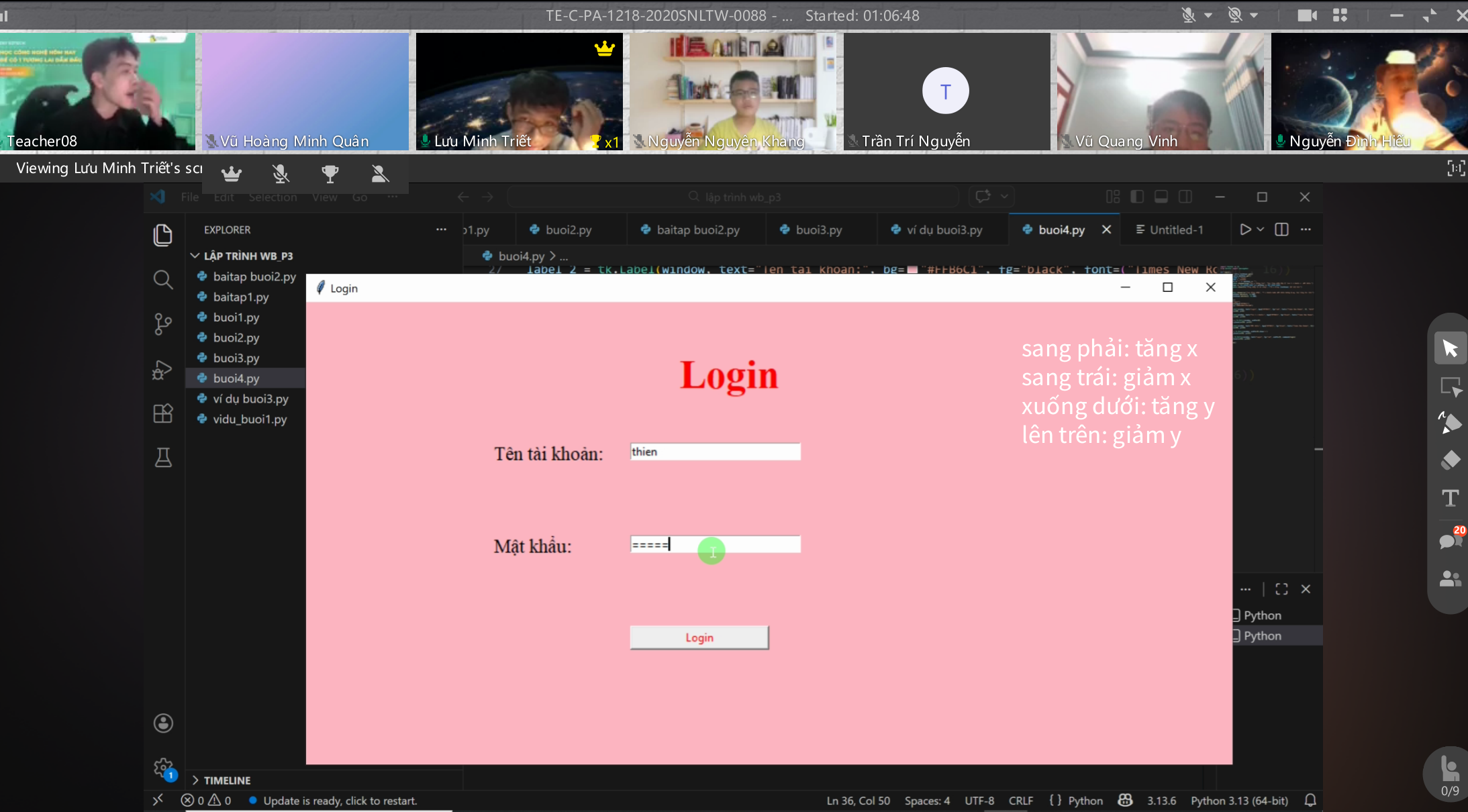
Task: Open dropdown arrow beside Run Python button
Action: click(1261, 230)
